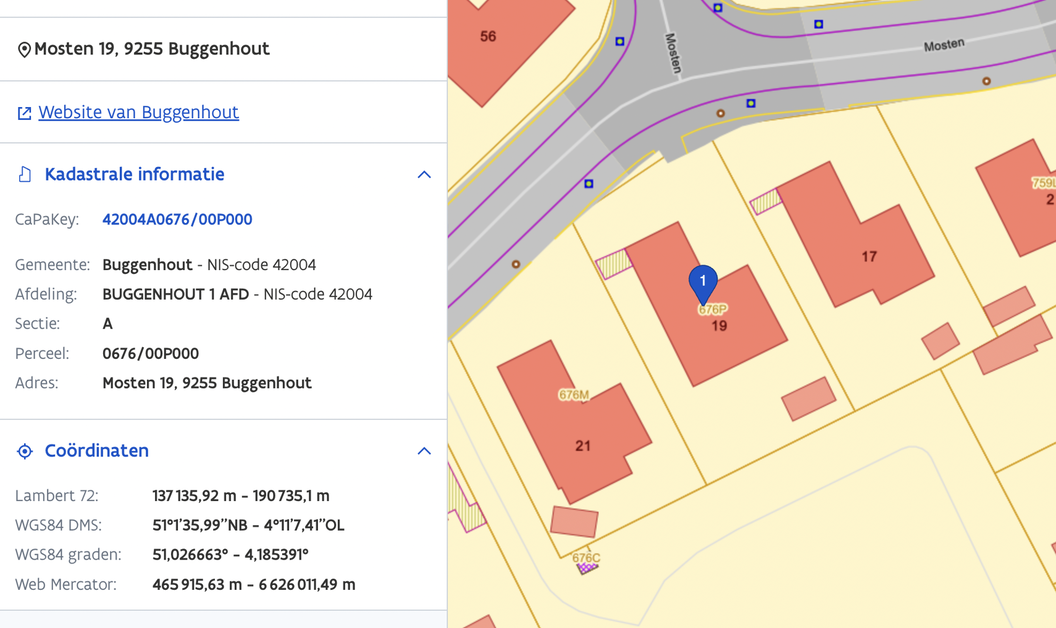Viewport: 1056px width, 628px height.
Task: Click the blue map marker numbered 1
Action: (x=703, y=281)
